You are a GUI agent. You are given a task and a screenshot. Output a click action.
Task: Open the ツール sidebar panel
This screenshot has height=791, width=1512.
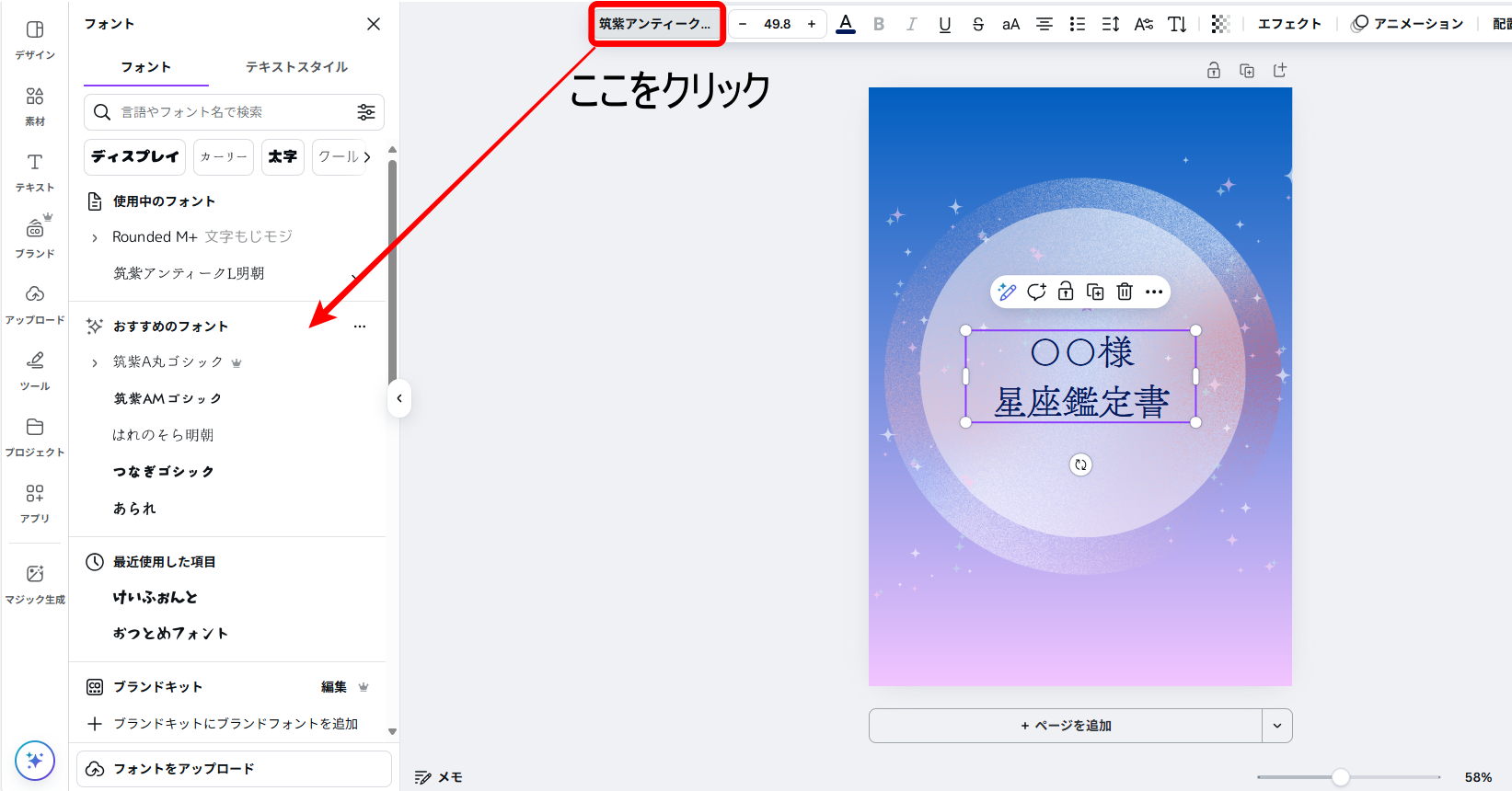(x=35, y=372)
